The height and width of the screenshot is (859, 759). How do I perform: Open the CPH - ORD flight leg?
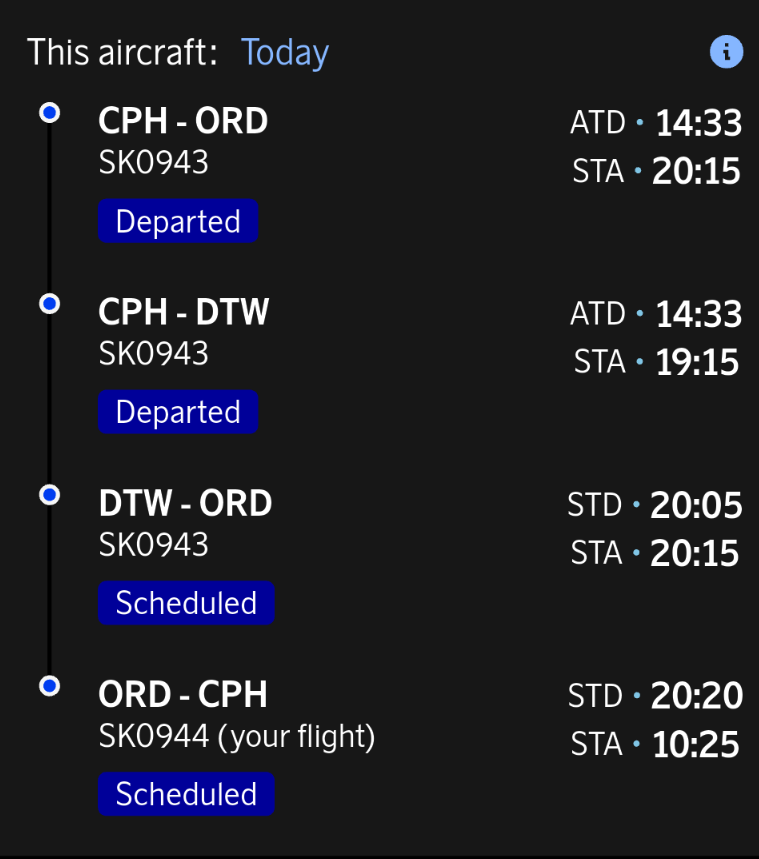[183, 122]
